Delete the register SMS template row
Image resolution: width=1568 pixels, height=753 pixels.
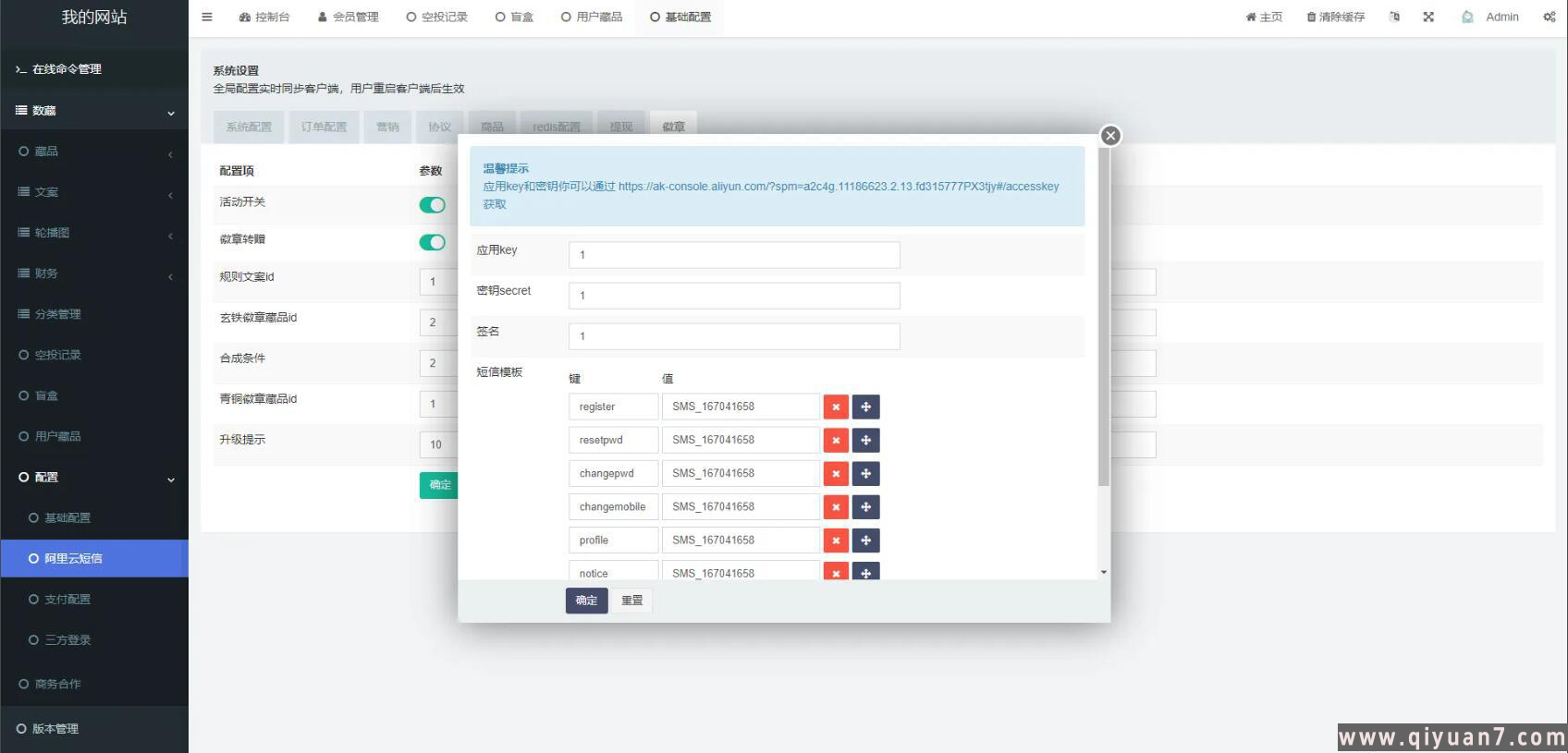(836, 407)
